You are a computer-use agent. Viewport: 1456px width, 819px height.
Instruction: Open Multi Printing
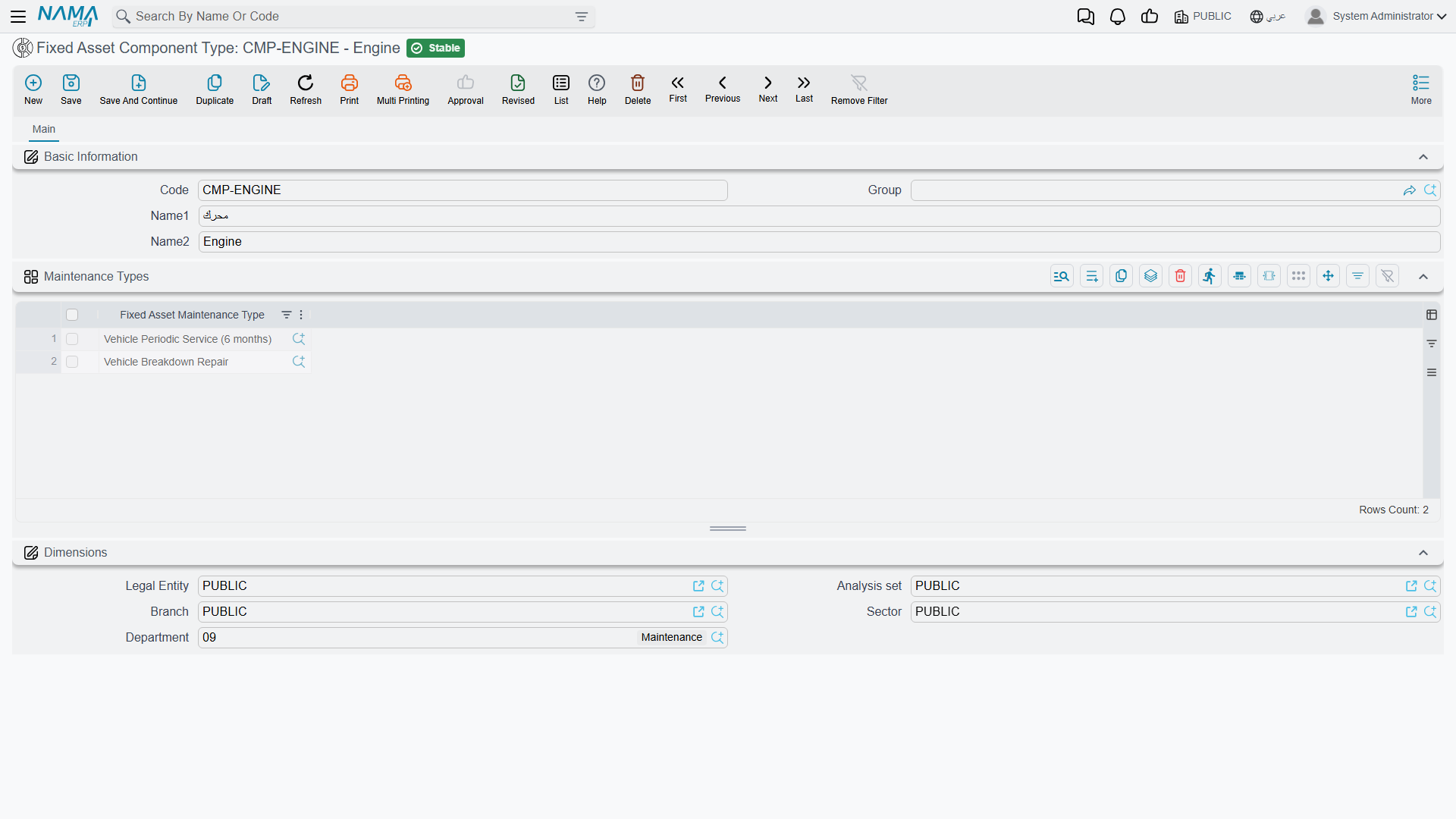[x=403, y=89]
